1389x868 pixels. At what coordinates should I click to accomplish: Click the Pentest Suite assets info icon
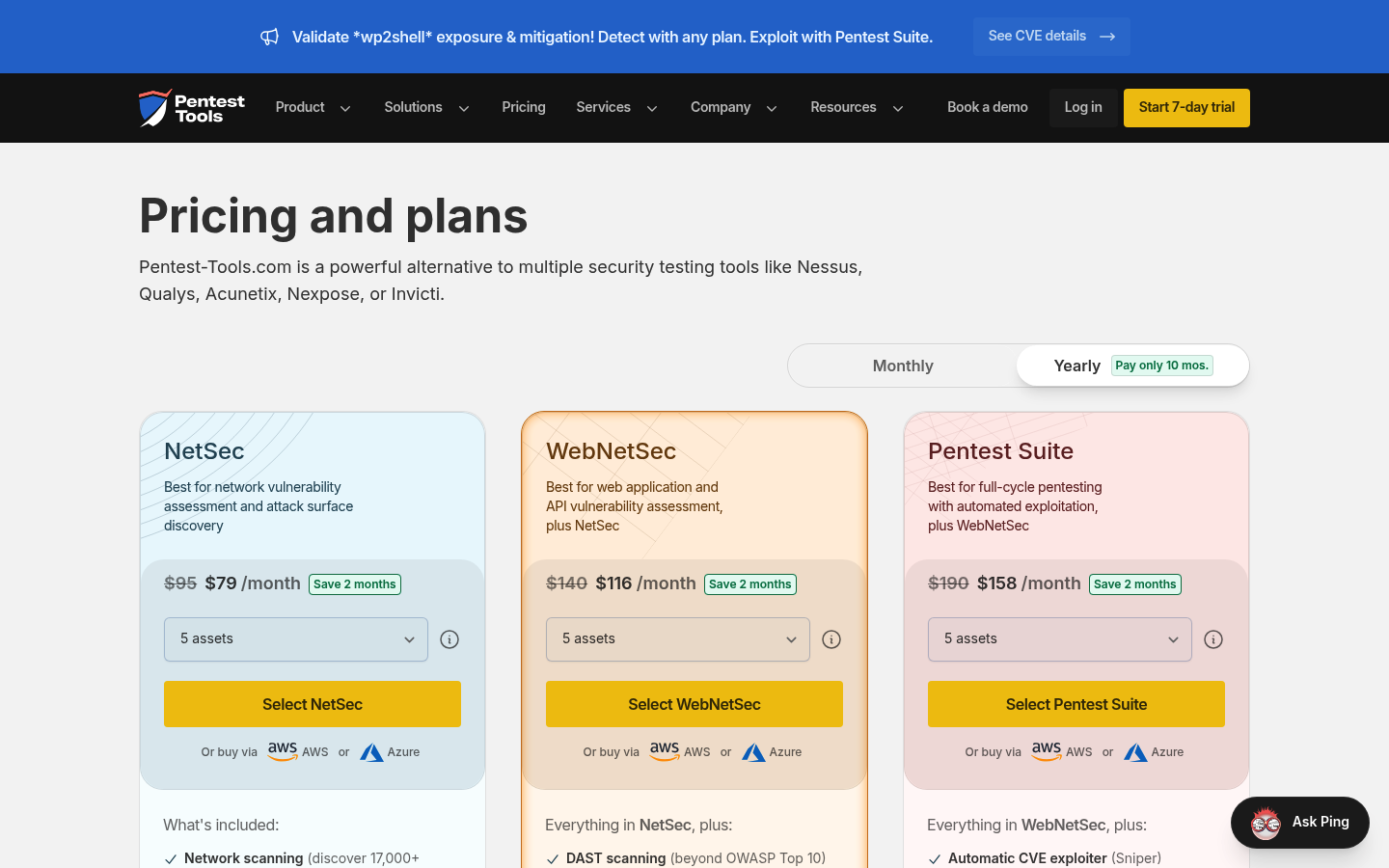pos(1213,639)
